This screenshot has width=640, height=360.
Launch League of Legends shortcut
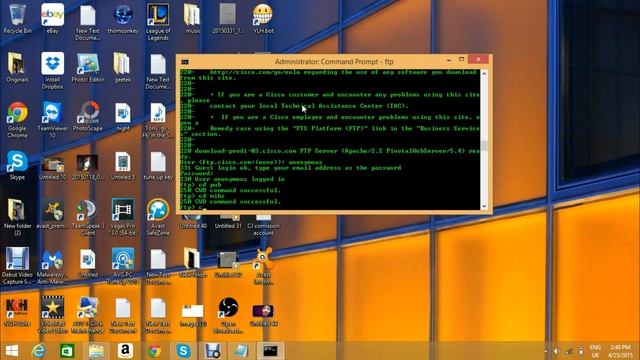pyautogui.click(x=158, y=22)
